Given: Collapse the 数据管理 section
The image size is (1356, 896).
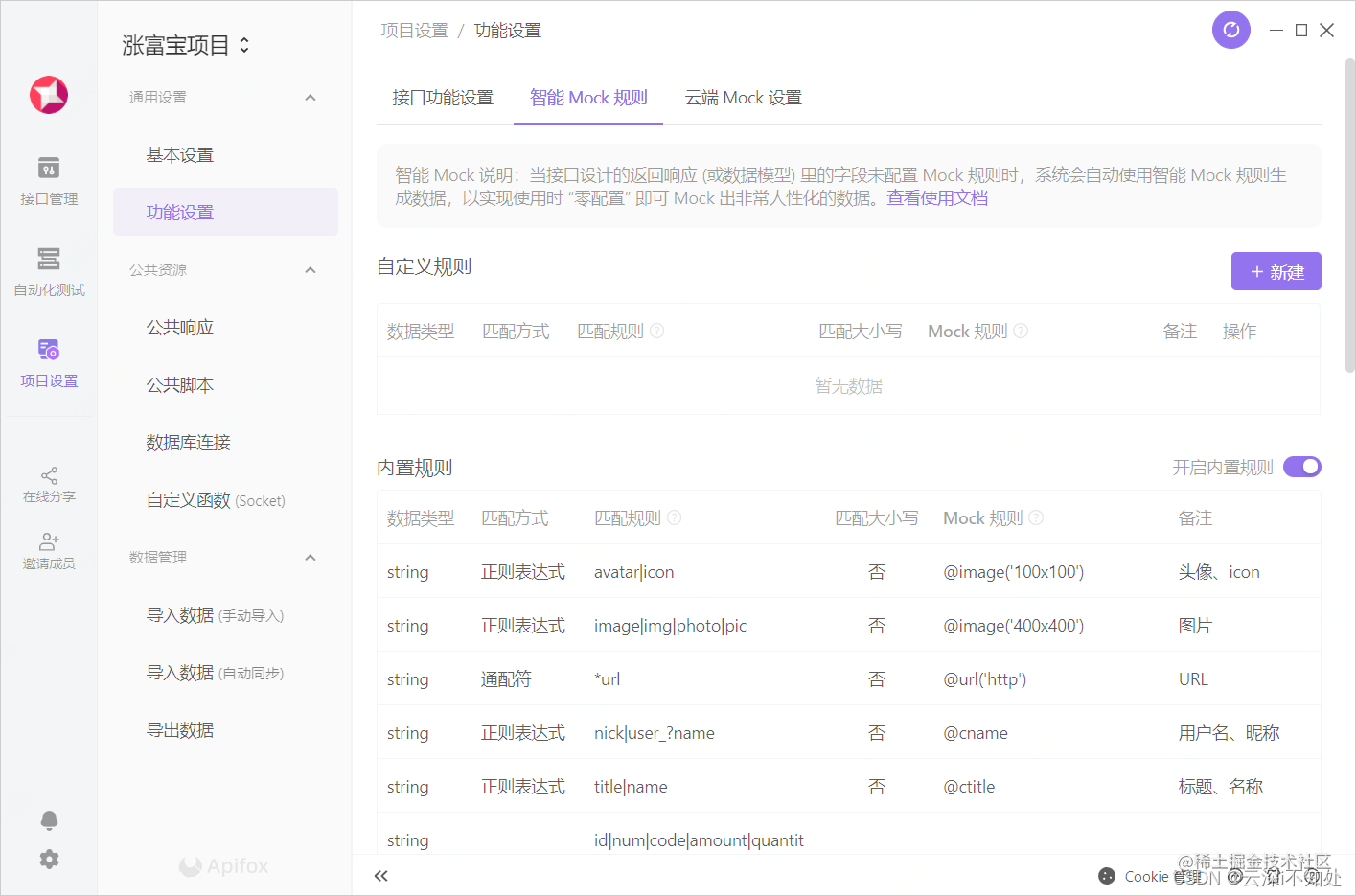Looking at the screenshot, I should pos(310,558).
